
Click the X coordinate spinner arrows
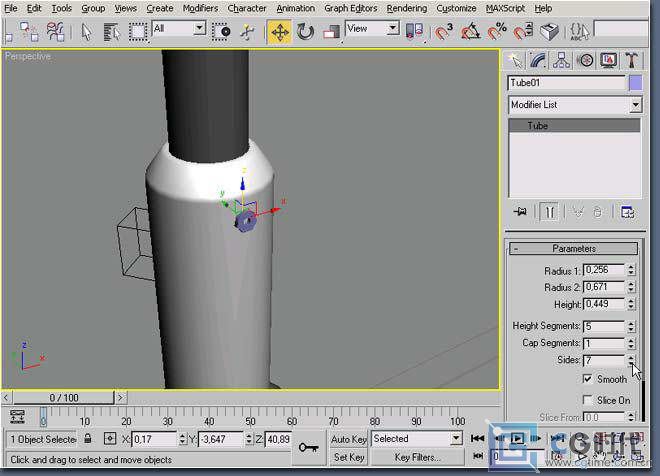[182, 439]
